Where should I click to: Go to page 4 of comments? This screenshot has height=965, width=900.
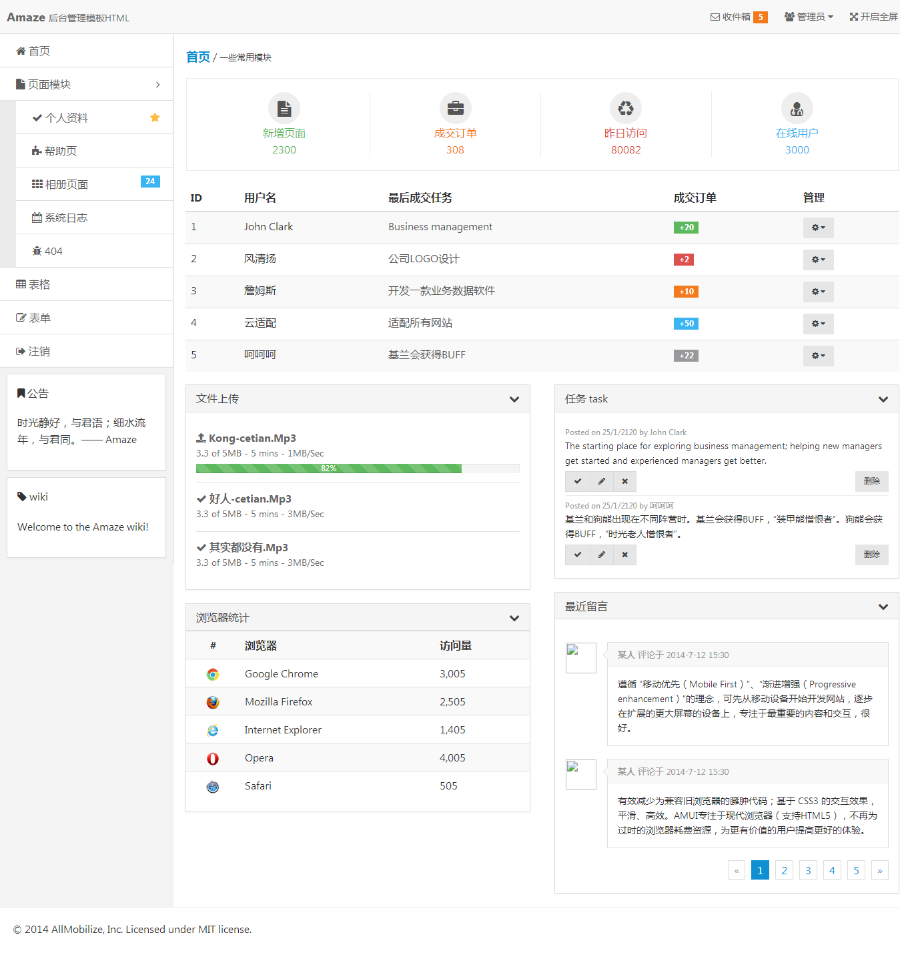pyautogui.click(x=832, y=870)
